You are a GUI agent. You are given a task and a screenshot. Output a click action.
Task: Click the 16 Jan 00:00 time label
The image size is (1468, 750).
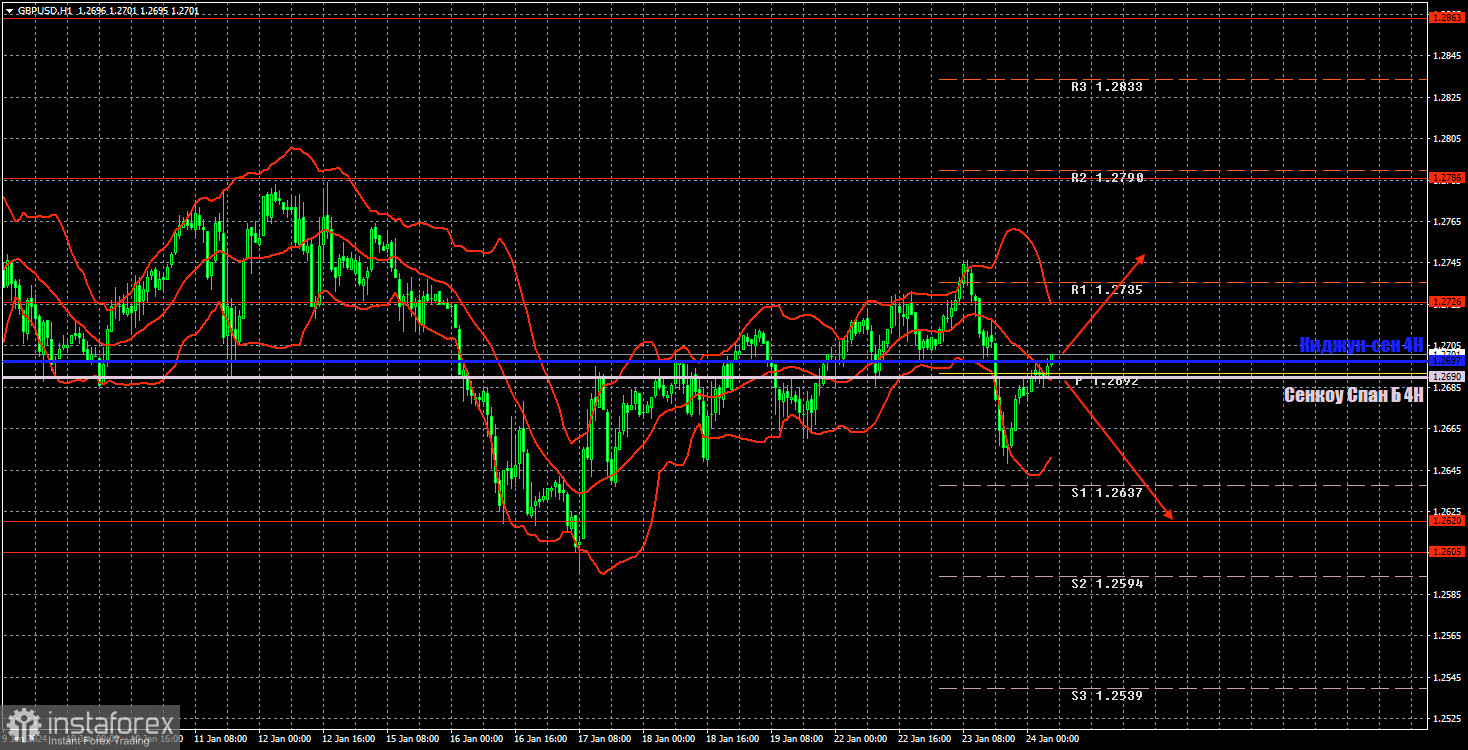[478, 738]
